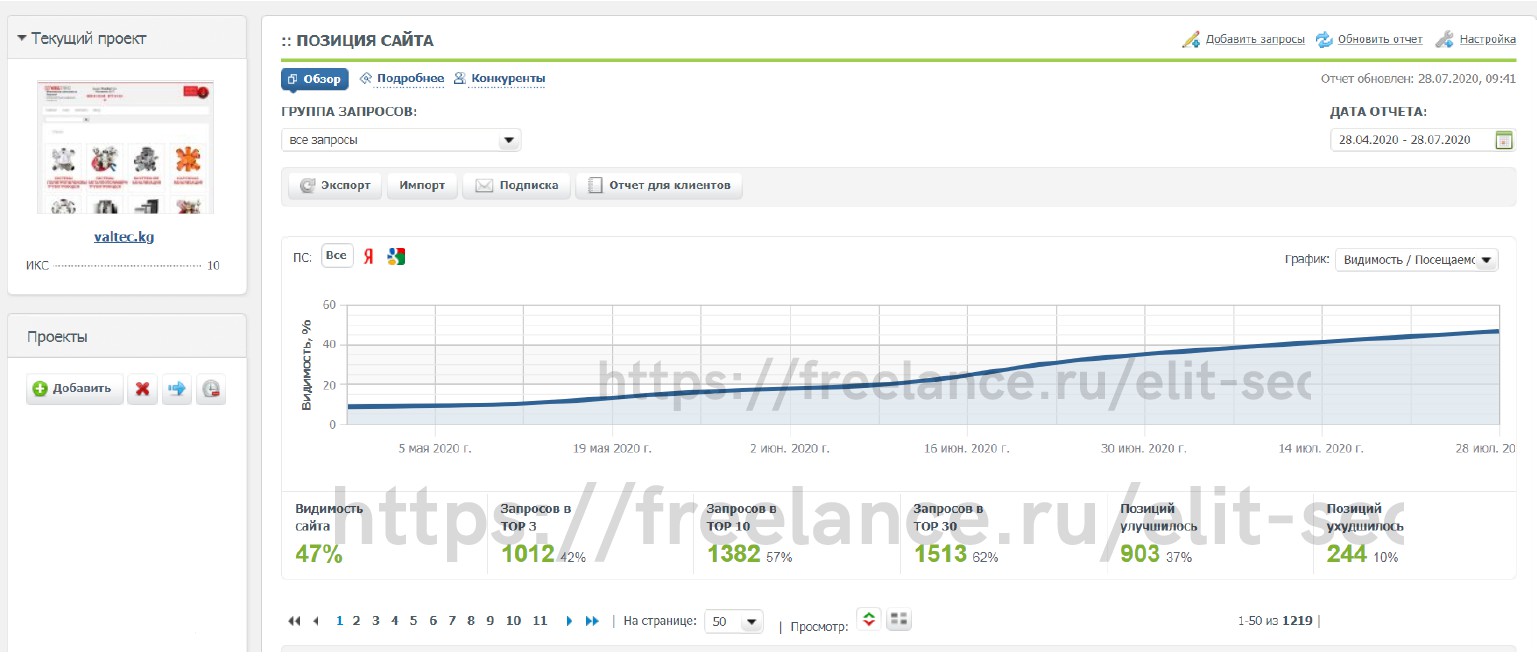
Task: Filter by Yandex search engine icon
Action: [368, 256]
